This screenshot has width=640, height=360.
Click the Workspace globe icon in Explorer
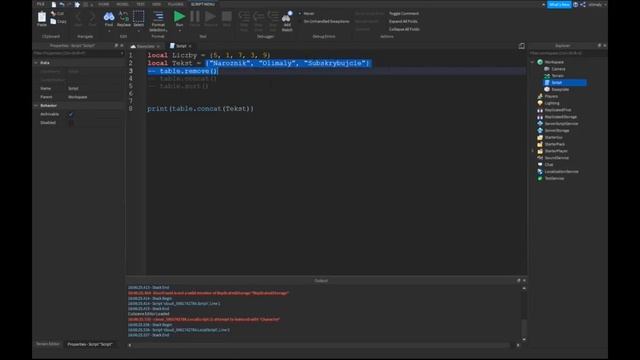[540, 62]
